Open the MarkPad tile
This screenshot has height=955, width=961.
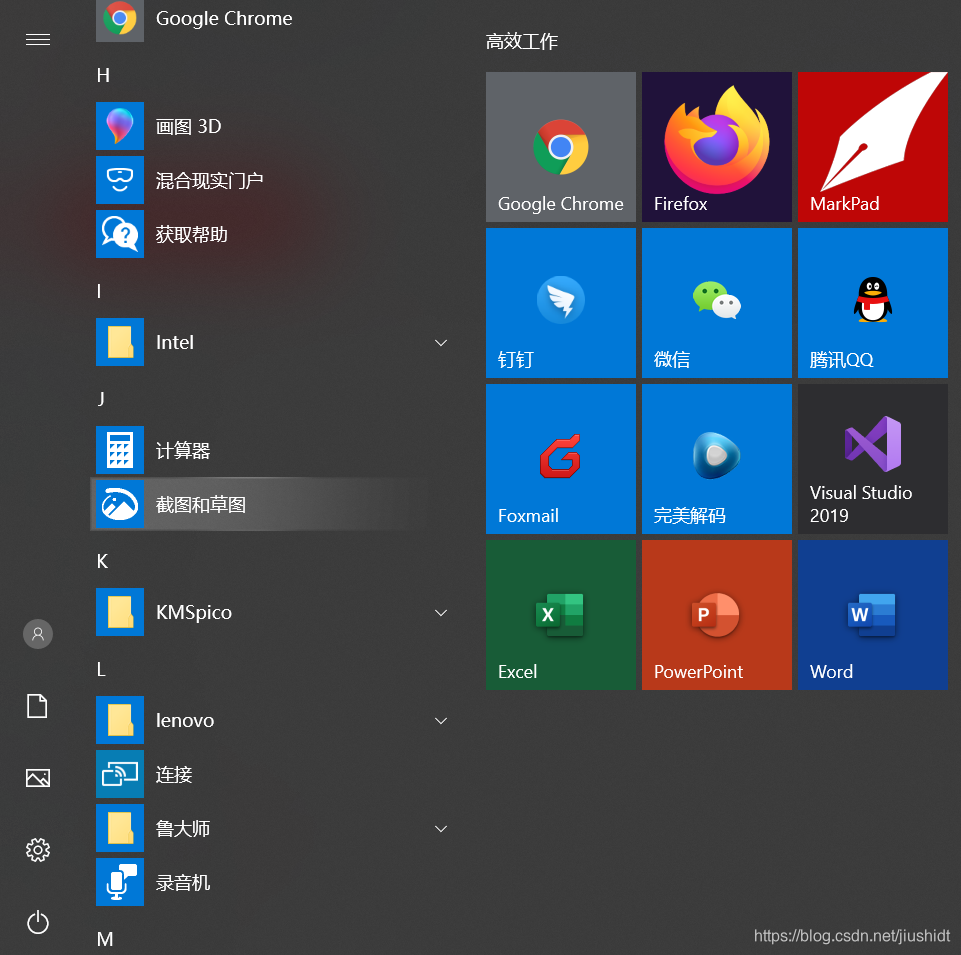pyautogui.click(x=873, y=146)
